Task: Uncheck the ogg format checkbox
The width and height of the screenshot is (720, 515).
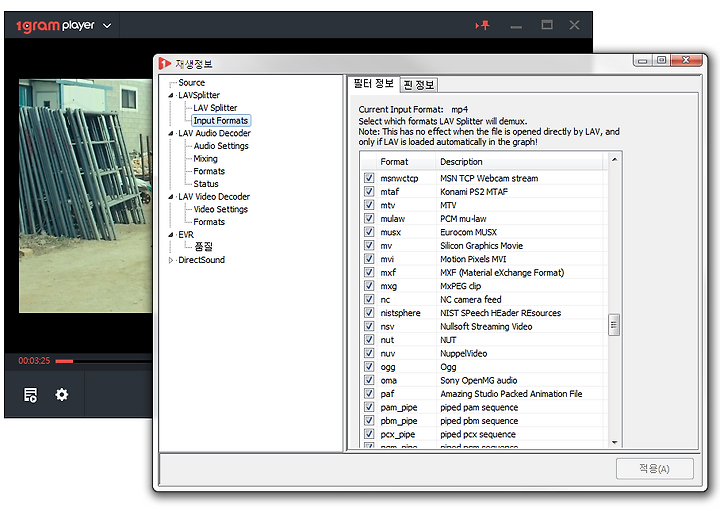Action: pyautogui.click(x=369, y=366)
